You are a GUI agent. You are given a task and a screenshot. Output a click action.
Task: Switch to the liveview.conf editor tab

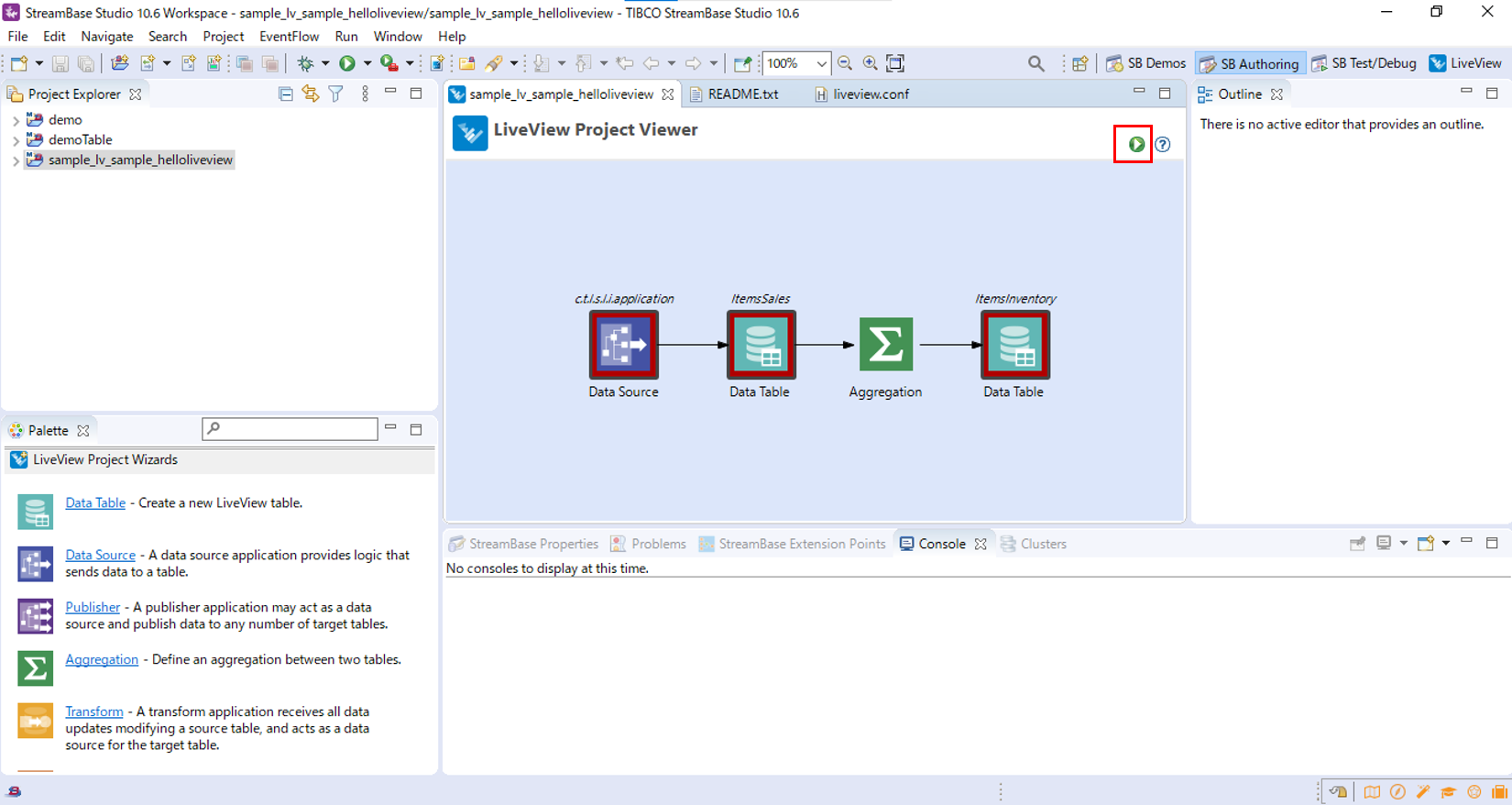(861, 94)
